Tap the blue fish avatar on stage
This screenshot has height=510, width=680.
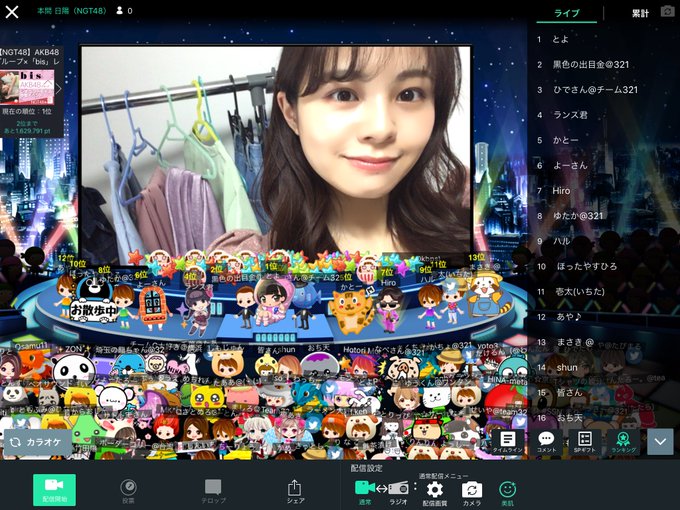[307, 295]
